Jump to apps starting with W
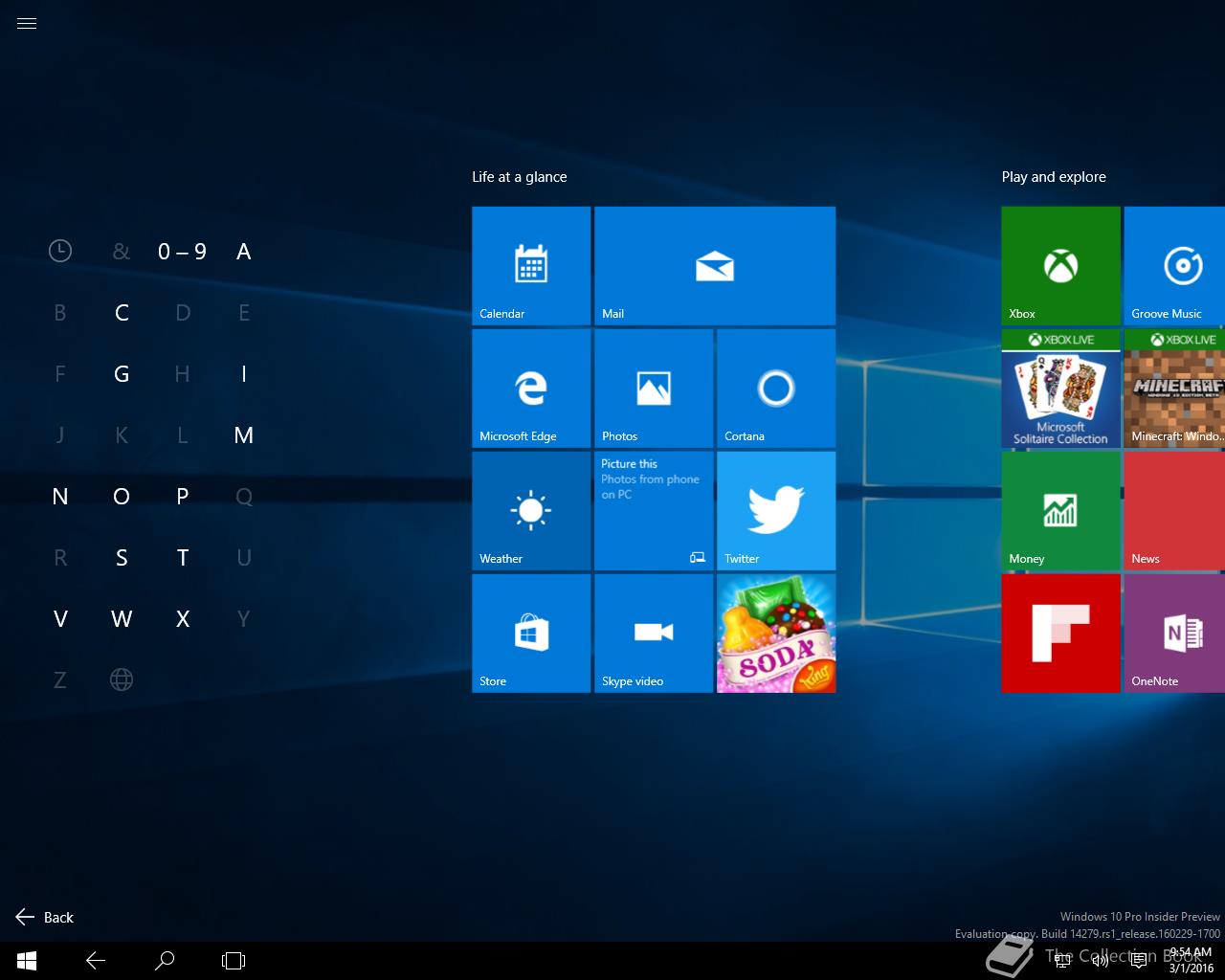 click(x=122, y=619)
